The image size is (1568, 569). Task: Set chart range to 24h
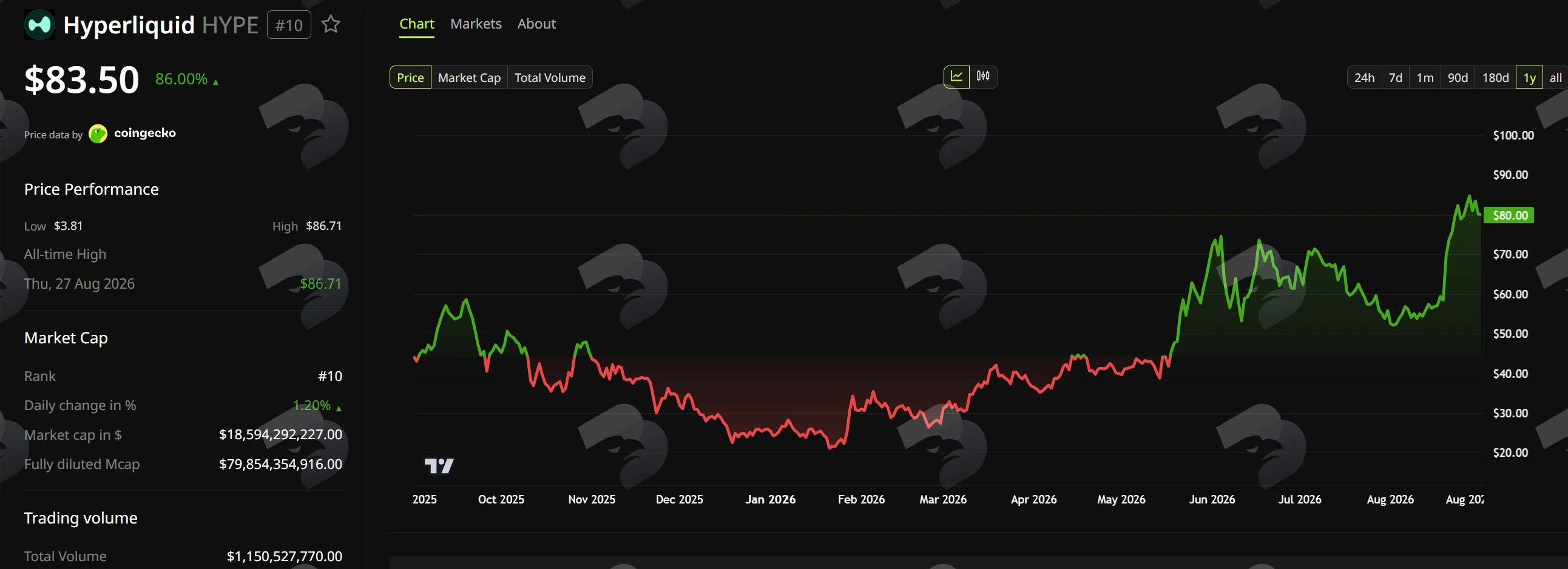(x=1364, y=77)
